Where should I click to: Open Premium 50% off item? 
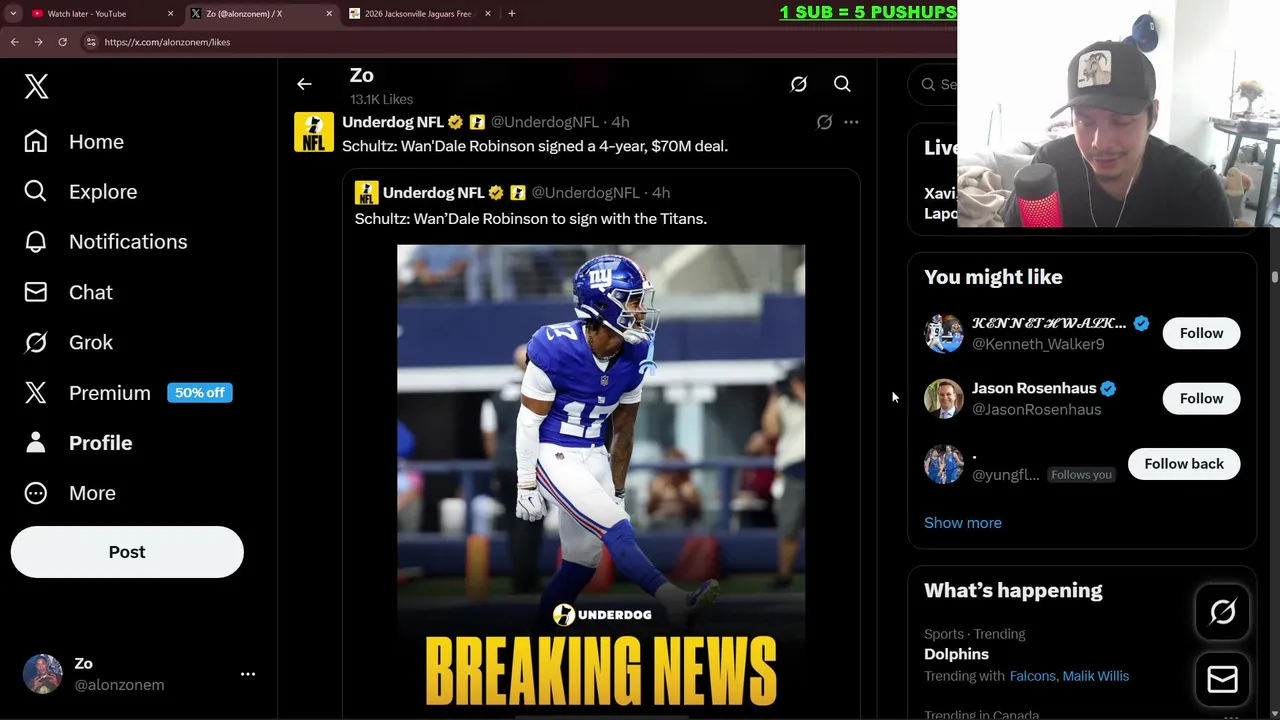pyautogui.click(x=128, y=393)
